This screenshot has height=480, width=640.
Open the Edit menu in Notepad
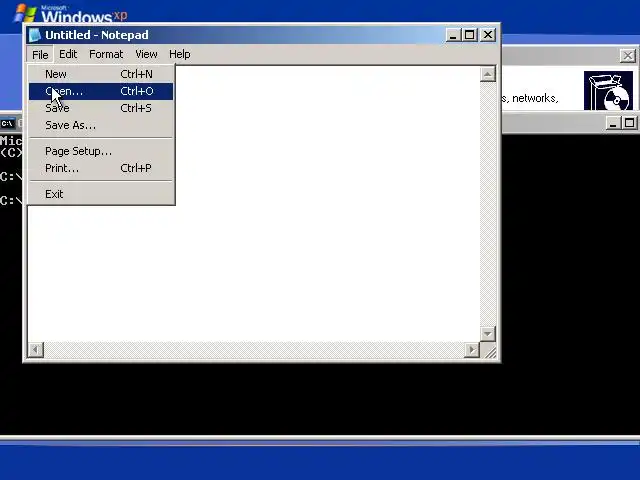point(68,54)
